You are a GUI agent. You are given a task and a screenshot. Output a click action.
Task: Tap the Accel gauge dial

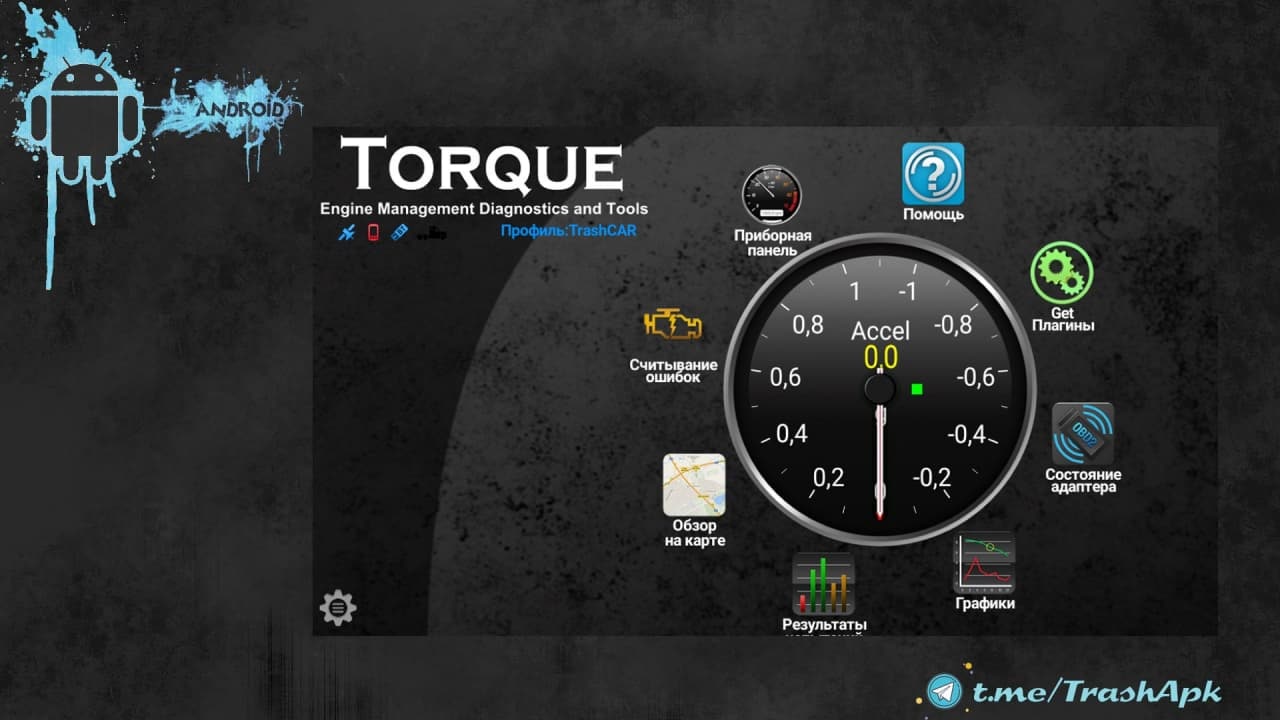[x=880, y=390]
